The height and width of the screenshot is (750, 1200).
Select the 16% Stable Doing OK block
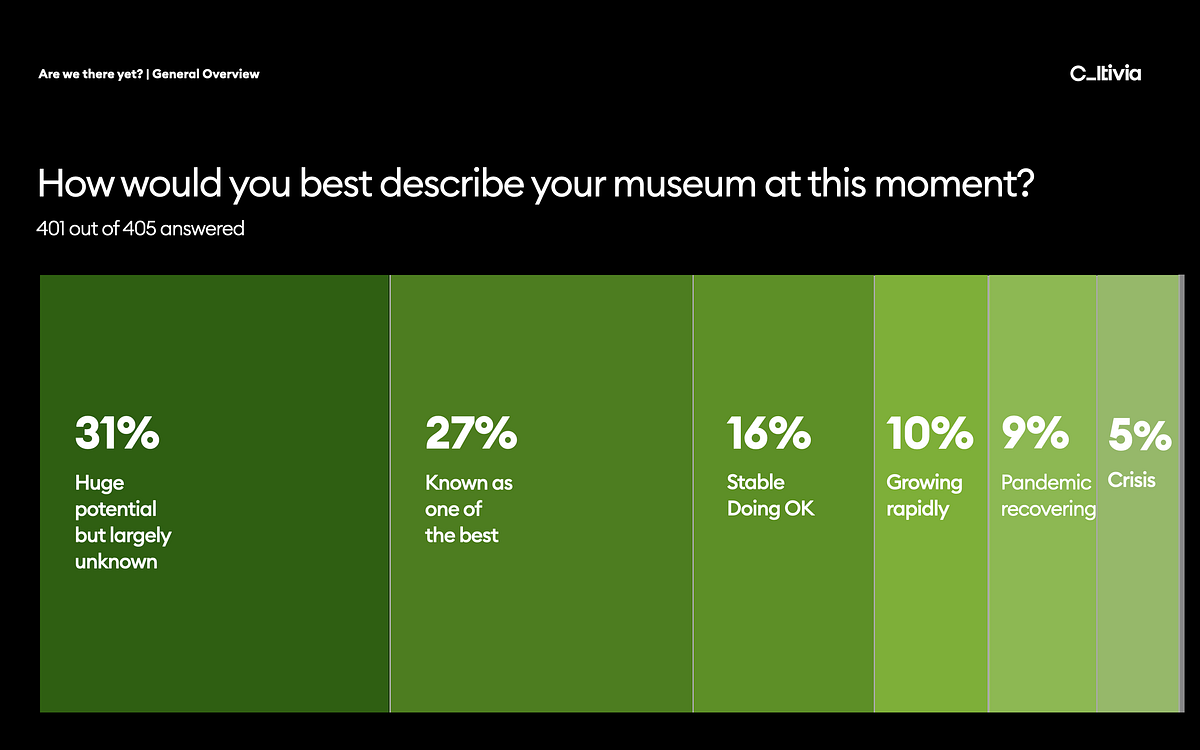point(783,493)
